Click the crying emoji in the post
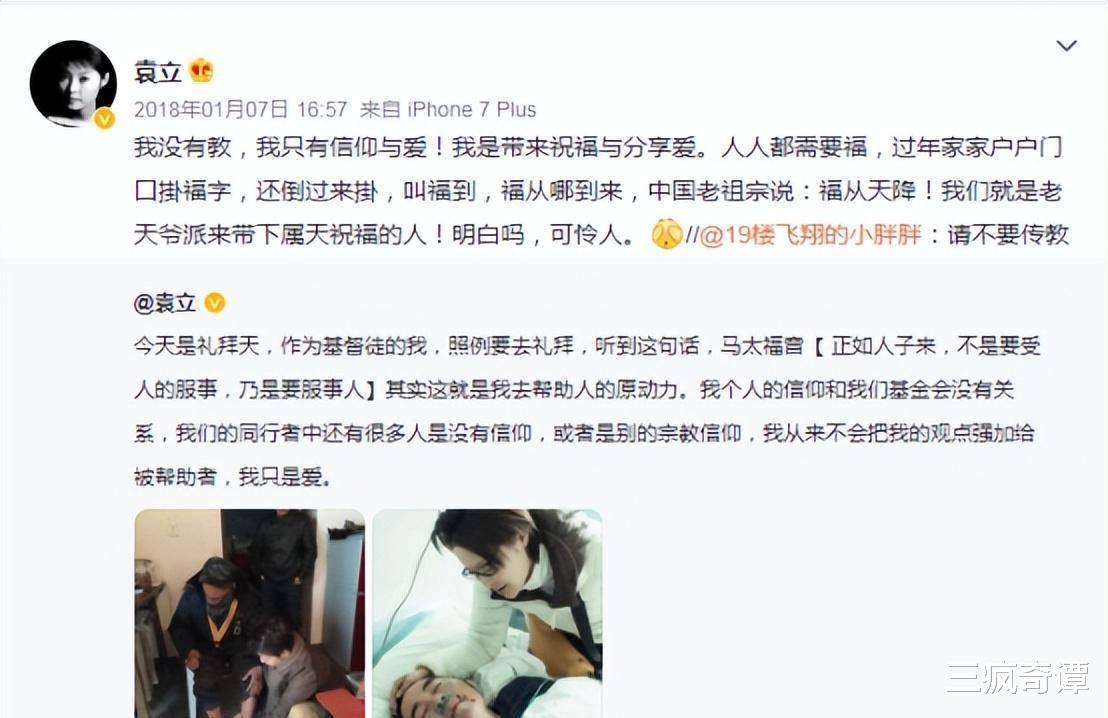1108x718 pixels. point(666,234)
